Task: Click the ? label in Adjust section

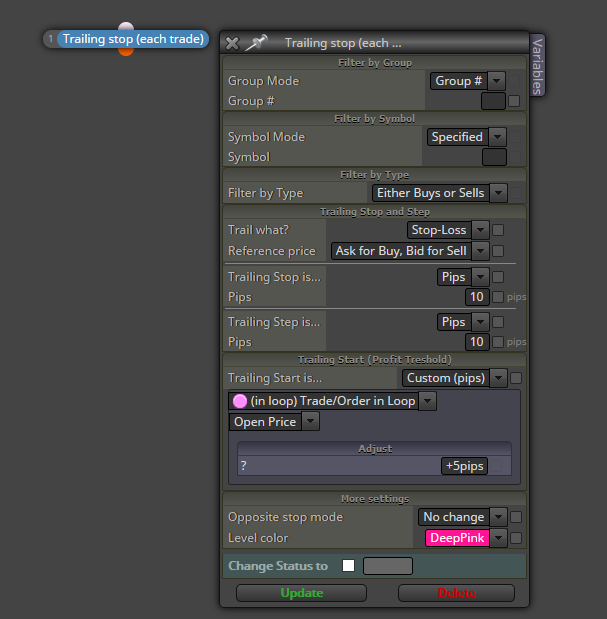Action: 244,466
